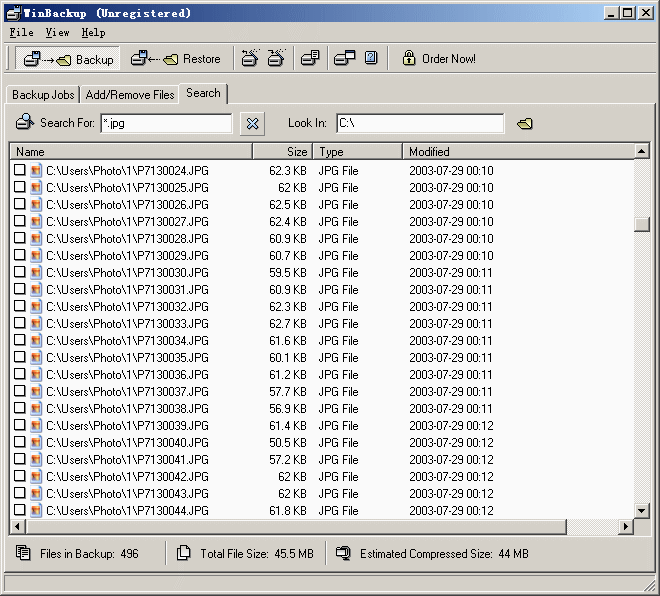Viewport: 660px width, 596px height.
Task: Click the Estimated Compressed Size status icon
Action: tap(343, 553)
